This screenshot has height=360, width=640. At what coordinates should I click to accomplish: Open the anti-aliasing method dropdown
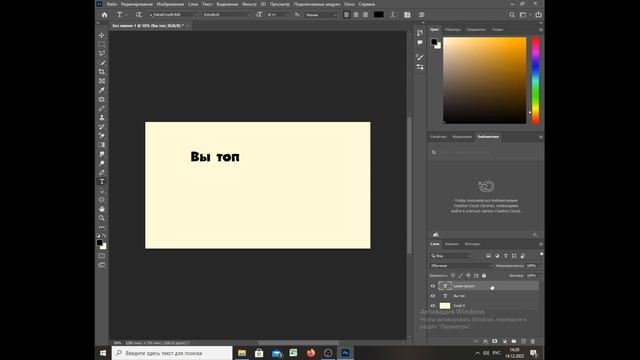321,15
